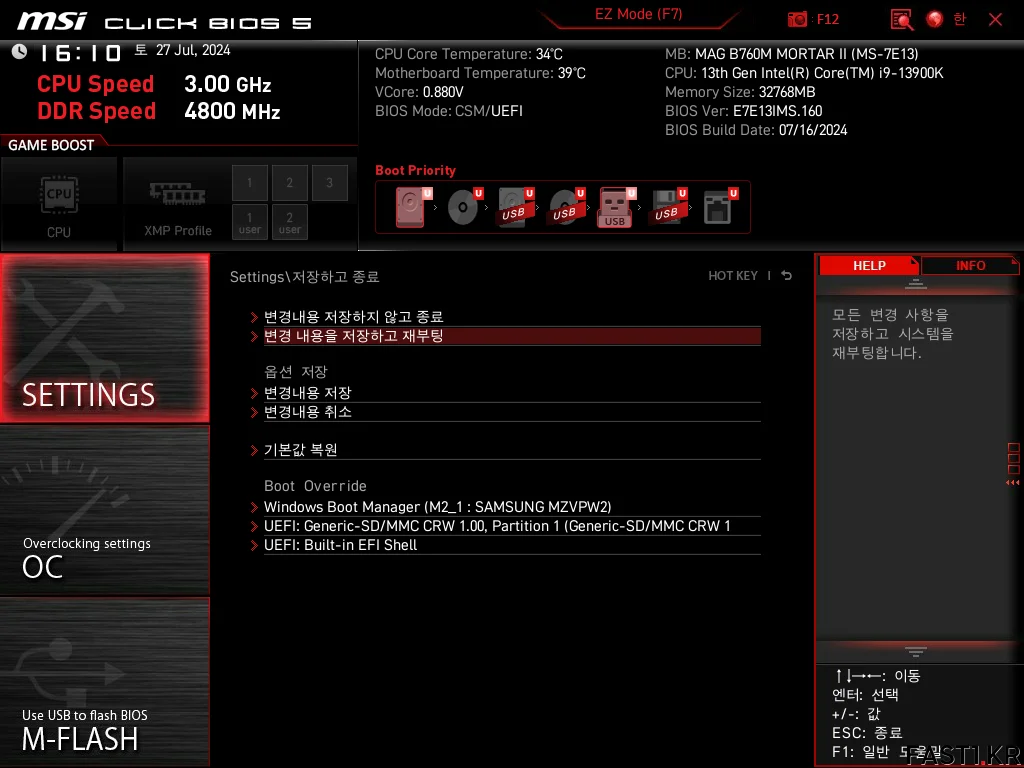Select XMP user profile 2
Viewport: 1024px width, 768px height.
[289, 222]
